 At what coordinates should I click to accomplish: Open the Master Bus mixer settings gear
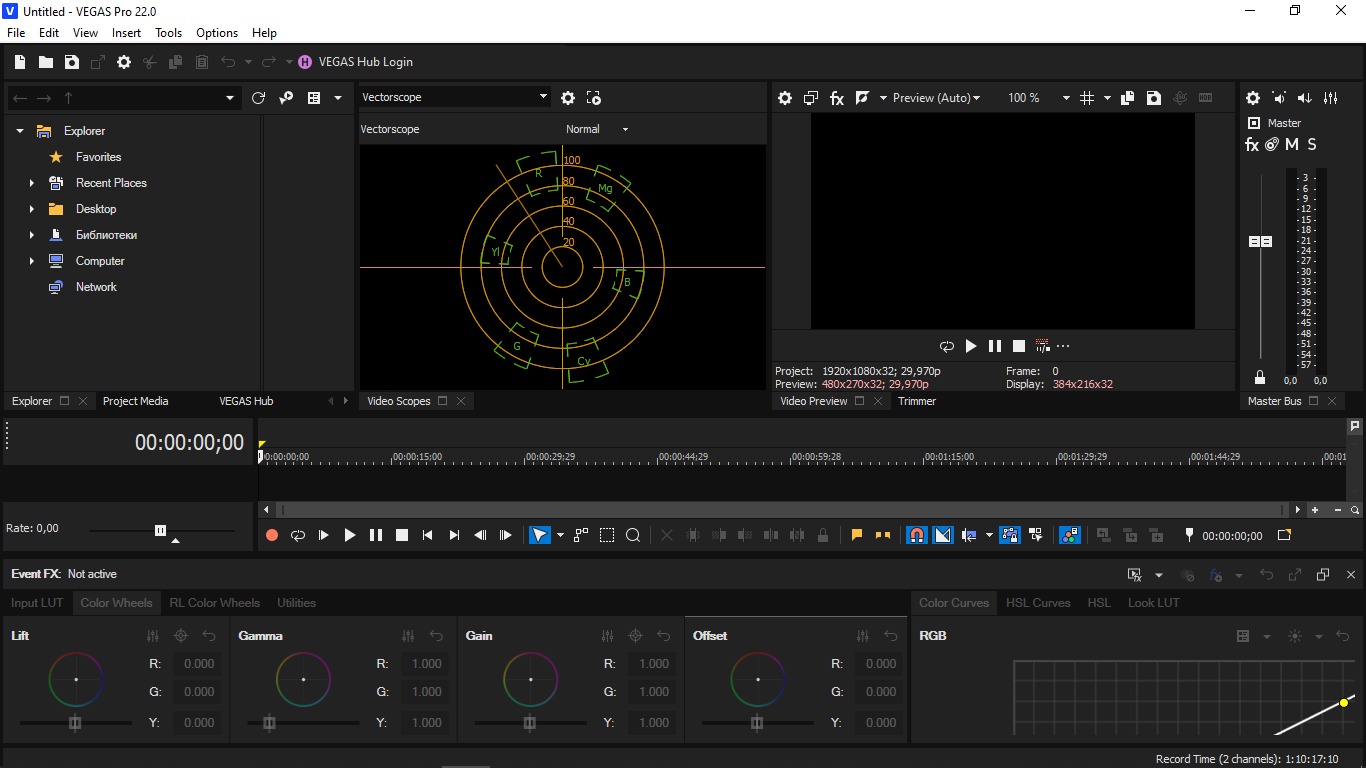(1252, 98)
